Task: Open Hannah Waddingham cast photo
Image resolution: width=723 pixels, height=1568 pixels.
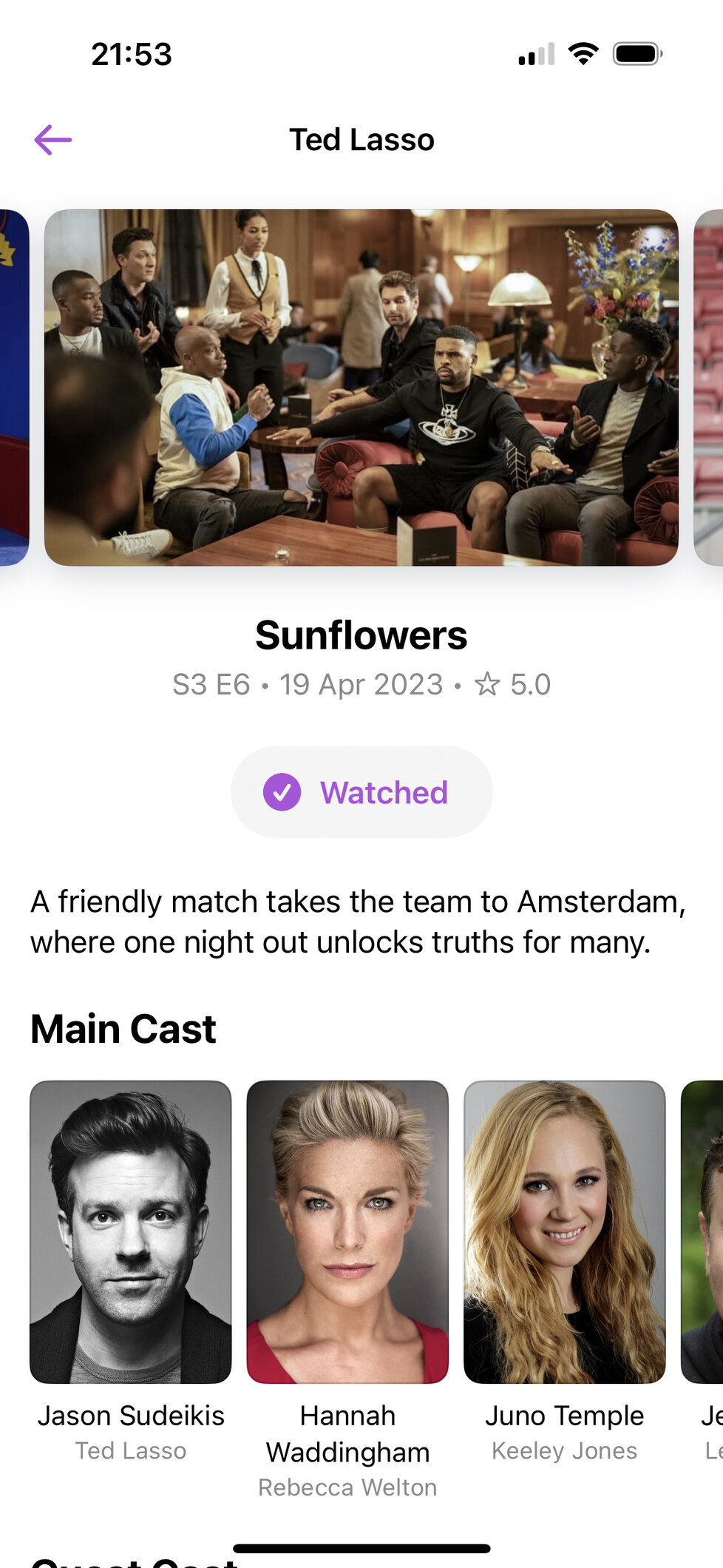Action: 347,1231
